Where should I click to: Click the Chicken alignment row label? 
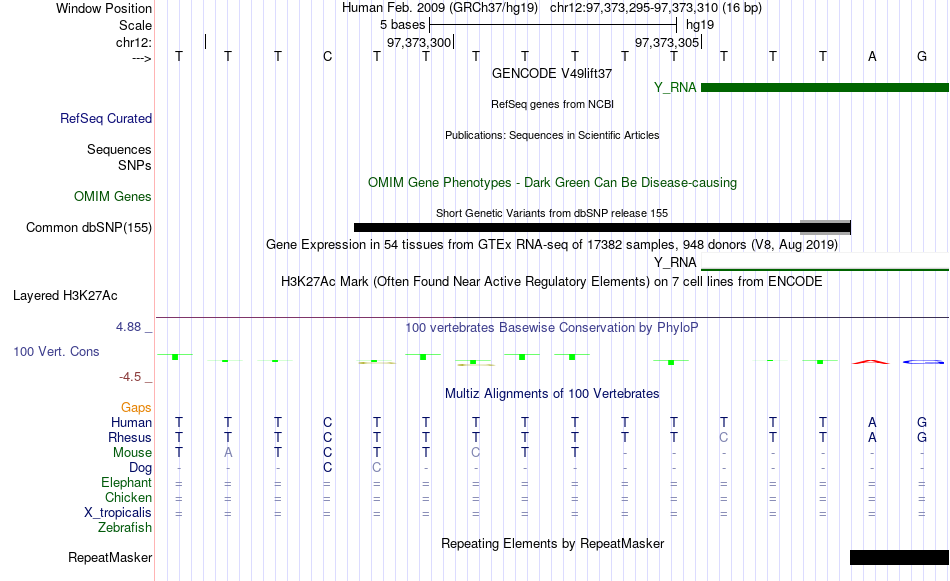tap(128, 497)
